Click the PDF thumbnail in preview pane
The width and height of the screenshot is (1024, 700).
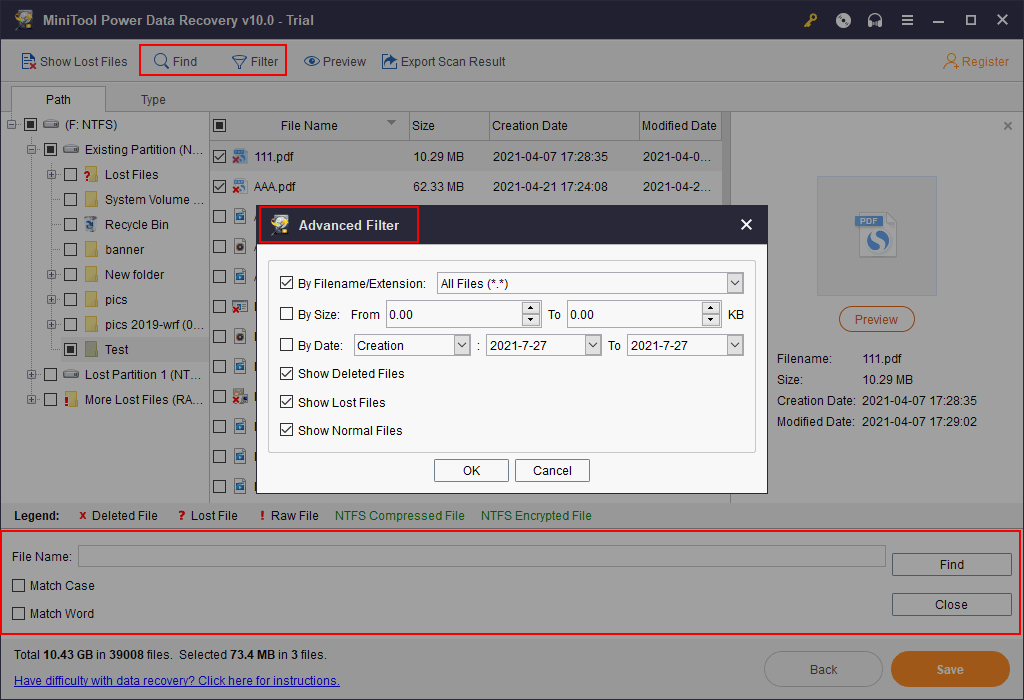point(876,236)
